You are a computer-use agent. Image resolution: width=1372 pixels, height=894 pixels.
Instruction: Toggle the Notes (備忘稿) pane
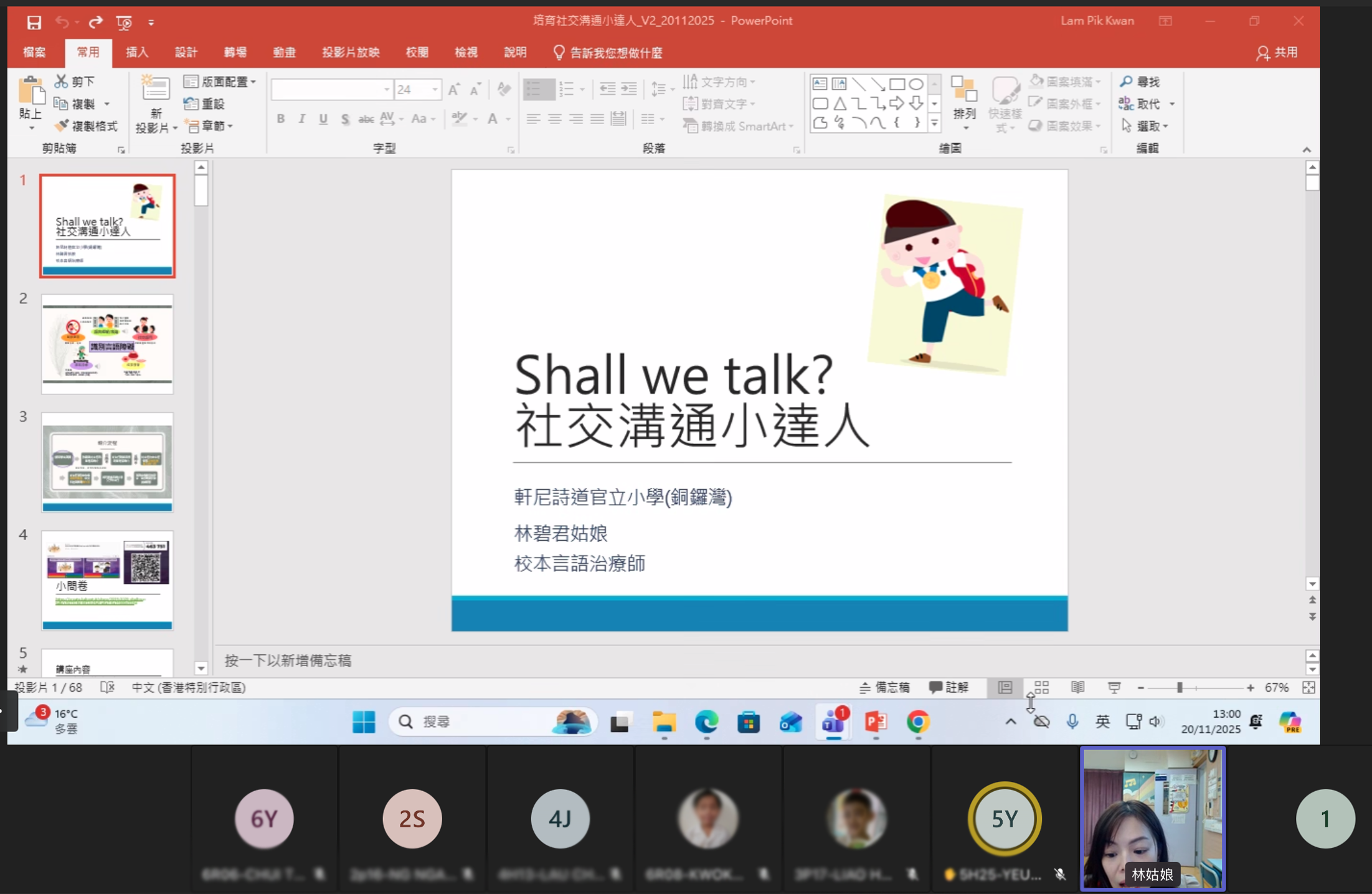(884, 687)
